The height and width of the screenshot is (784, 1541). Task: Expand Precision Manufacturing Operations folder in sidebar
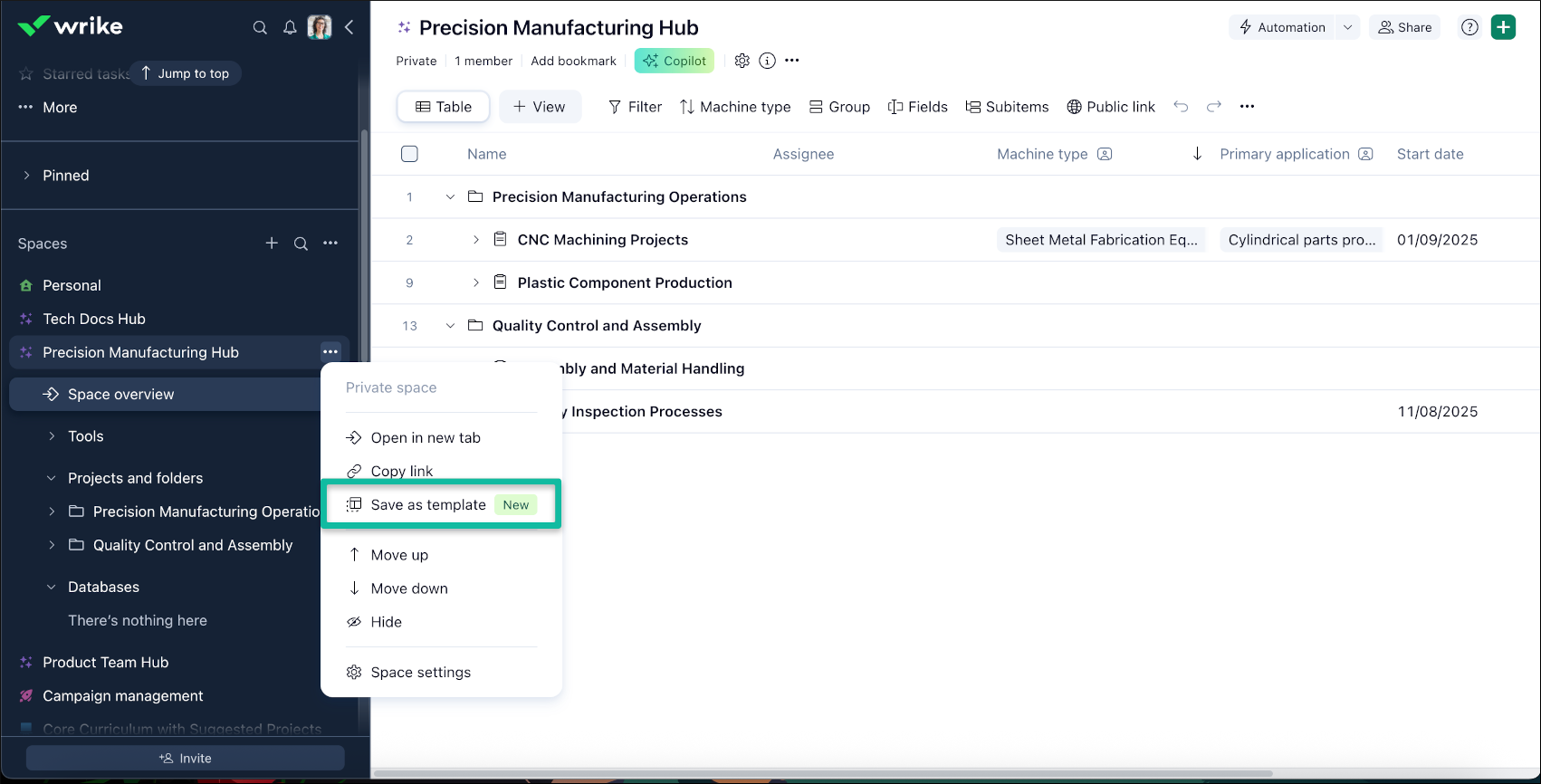pyautogui.click(x=52, y=512)
